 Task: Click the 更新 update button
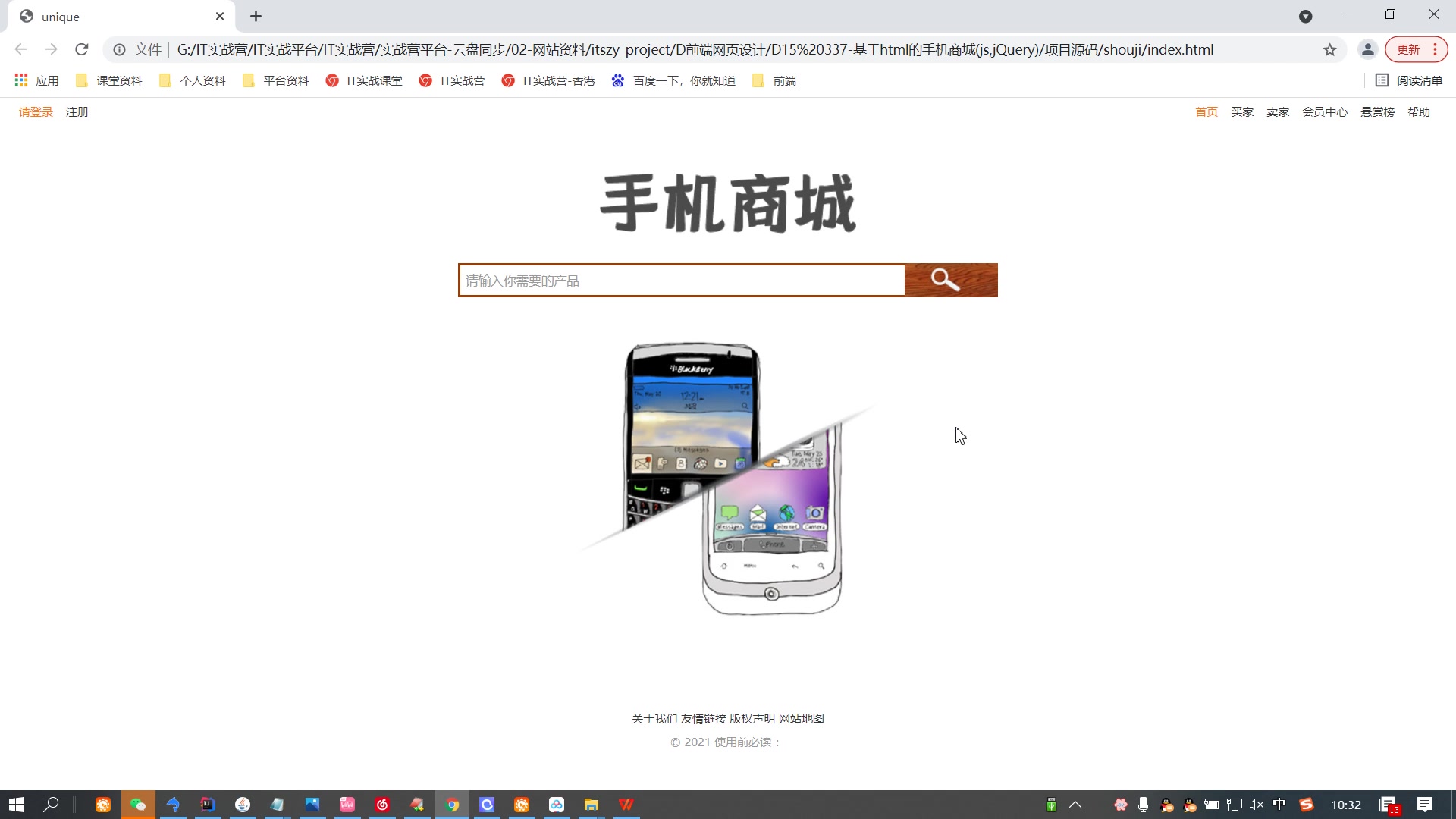point(1409,50)
